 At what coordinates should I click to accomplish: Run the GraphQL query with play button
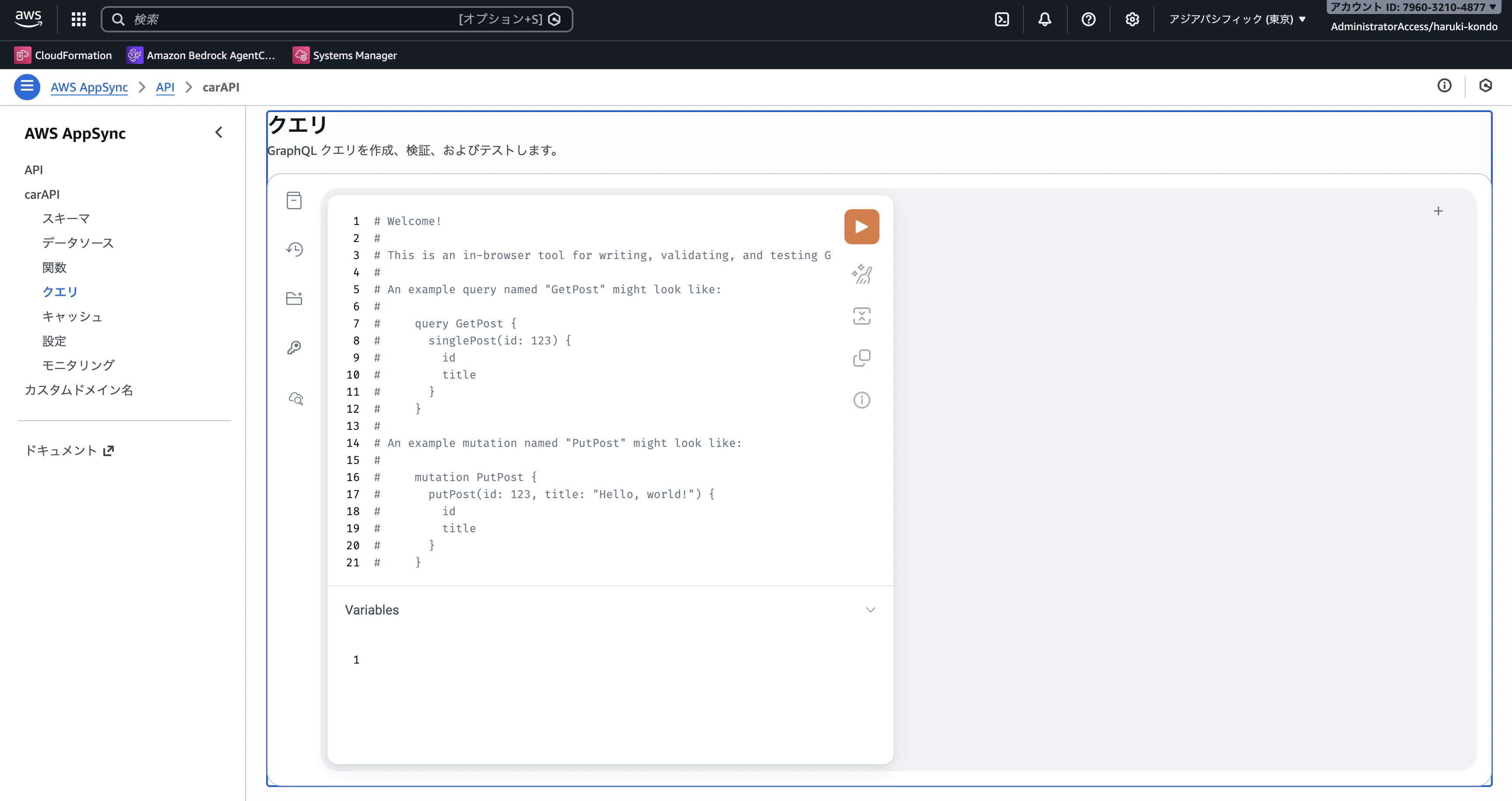coord(861,226)
